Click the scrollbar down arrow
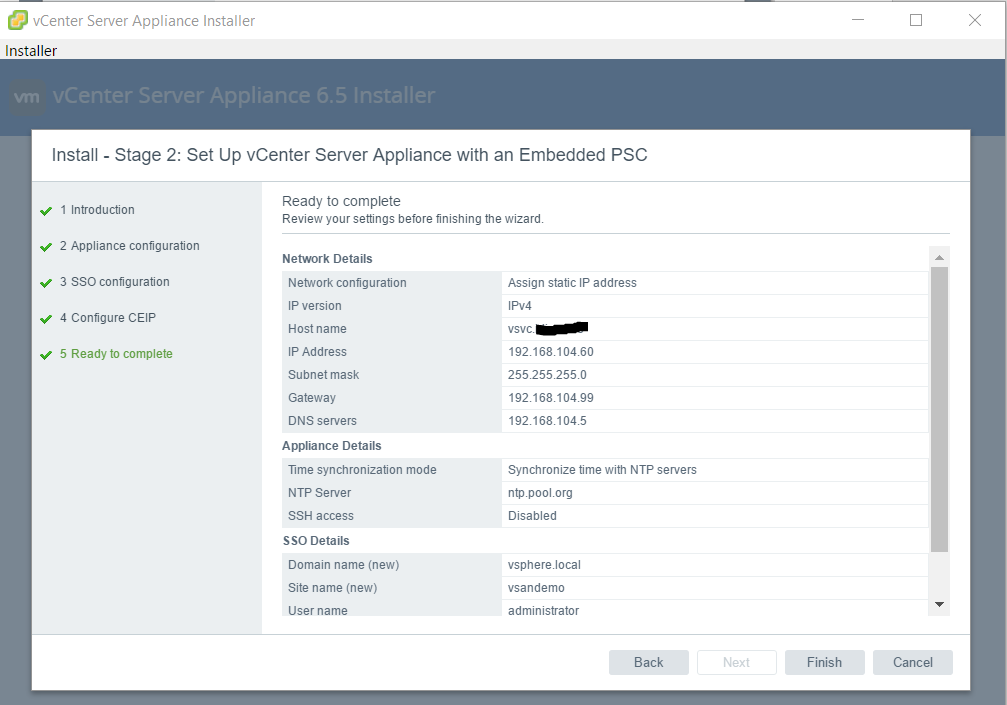 pos(939,604)
